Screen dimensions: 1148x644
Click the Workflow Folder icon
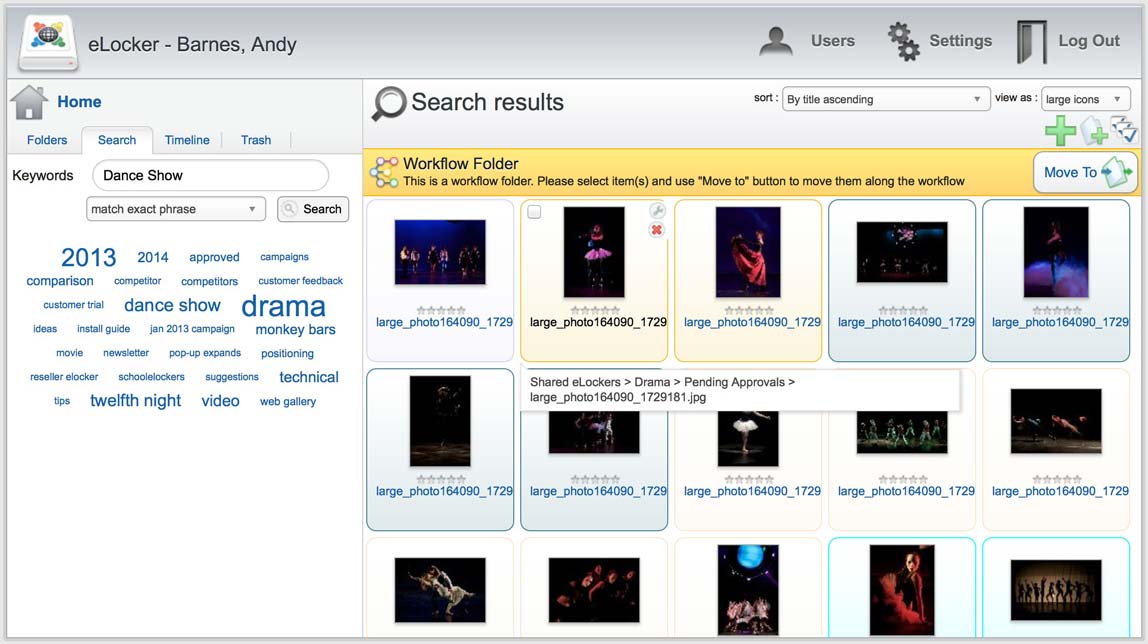coord(384,172)
